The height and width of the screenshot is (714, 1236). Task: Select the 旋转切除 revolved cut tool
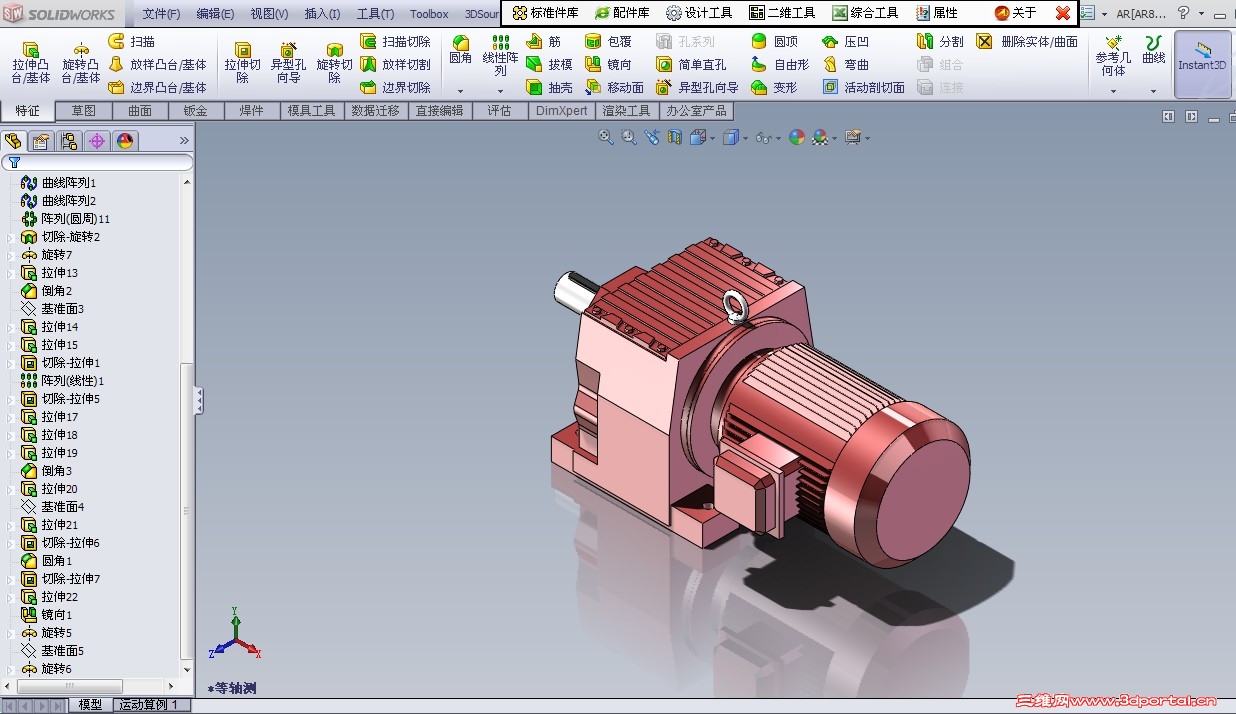(334, 64)
